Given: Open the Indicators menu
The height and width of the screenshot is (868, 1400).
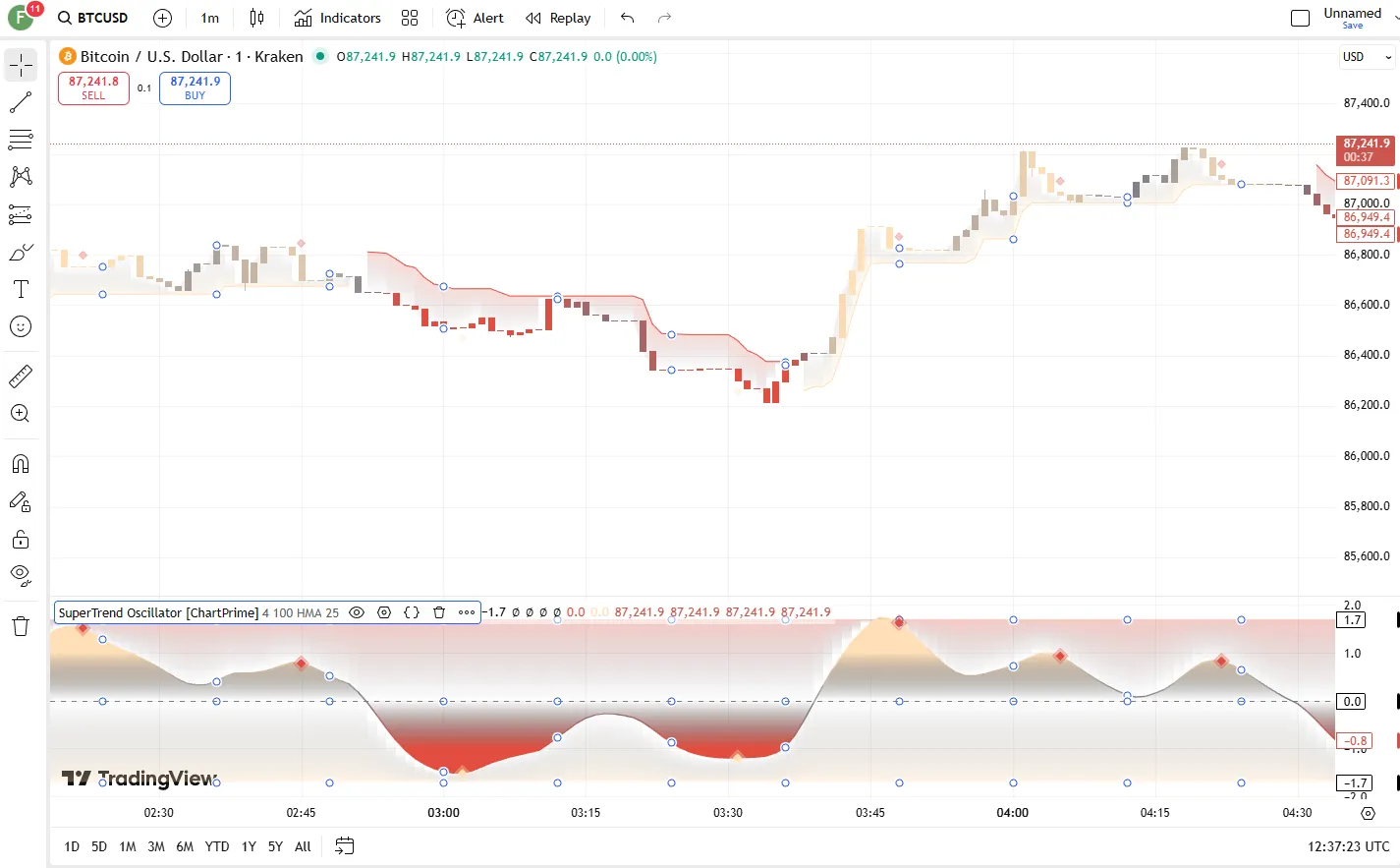Looking at the screenshot, I should pyautogui.click(x=338, y=18).
